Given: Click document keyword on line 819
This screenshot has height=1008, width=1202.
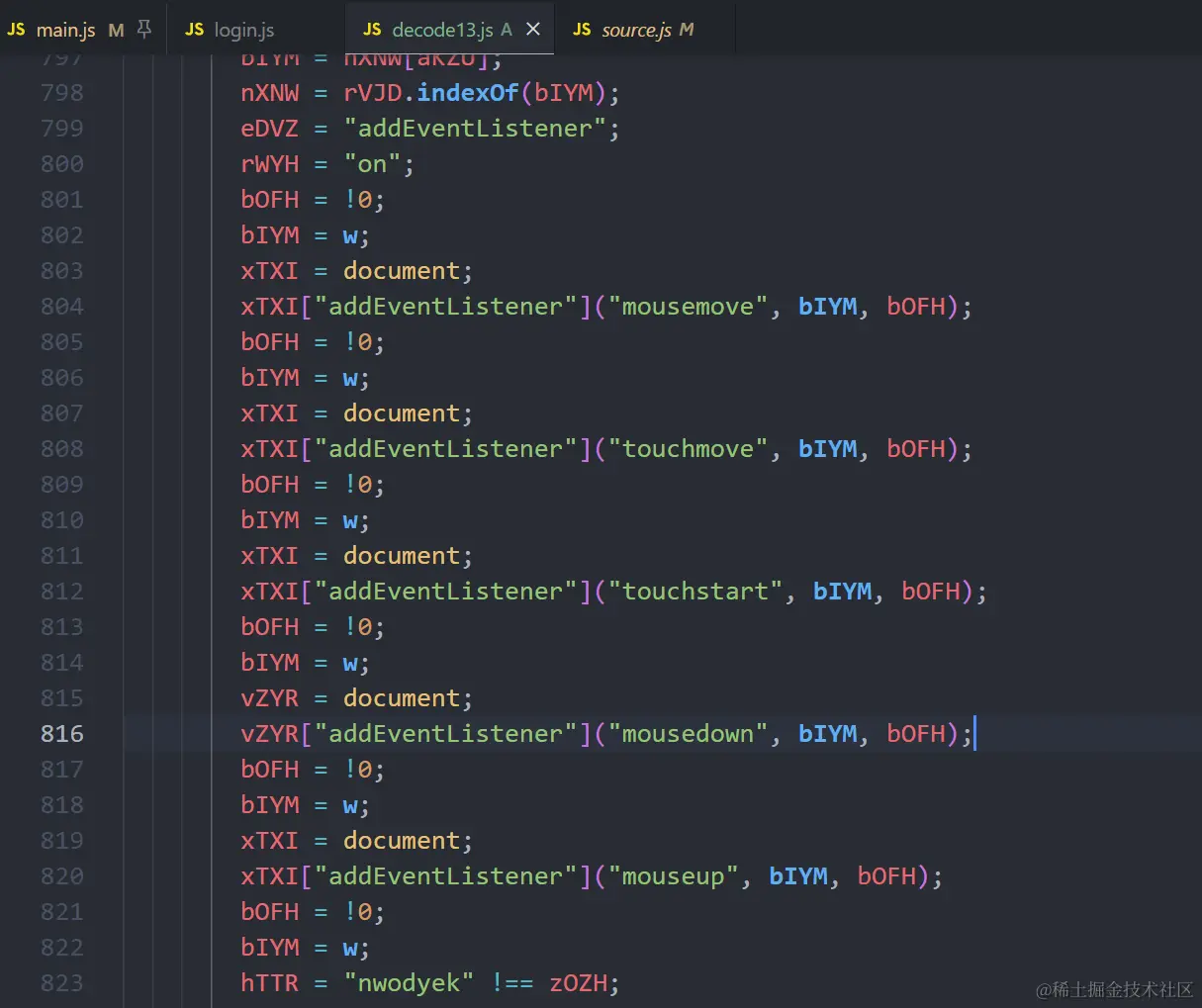Looking at the screenshot, I should tap(402, 841).
